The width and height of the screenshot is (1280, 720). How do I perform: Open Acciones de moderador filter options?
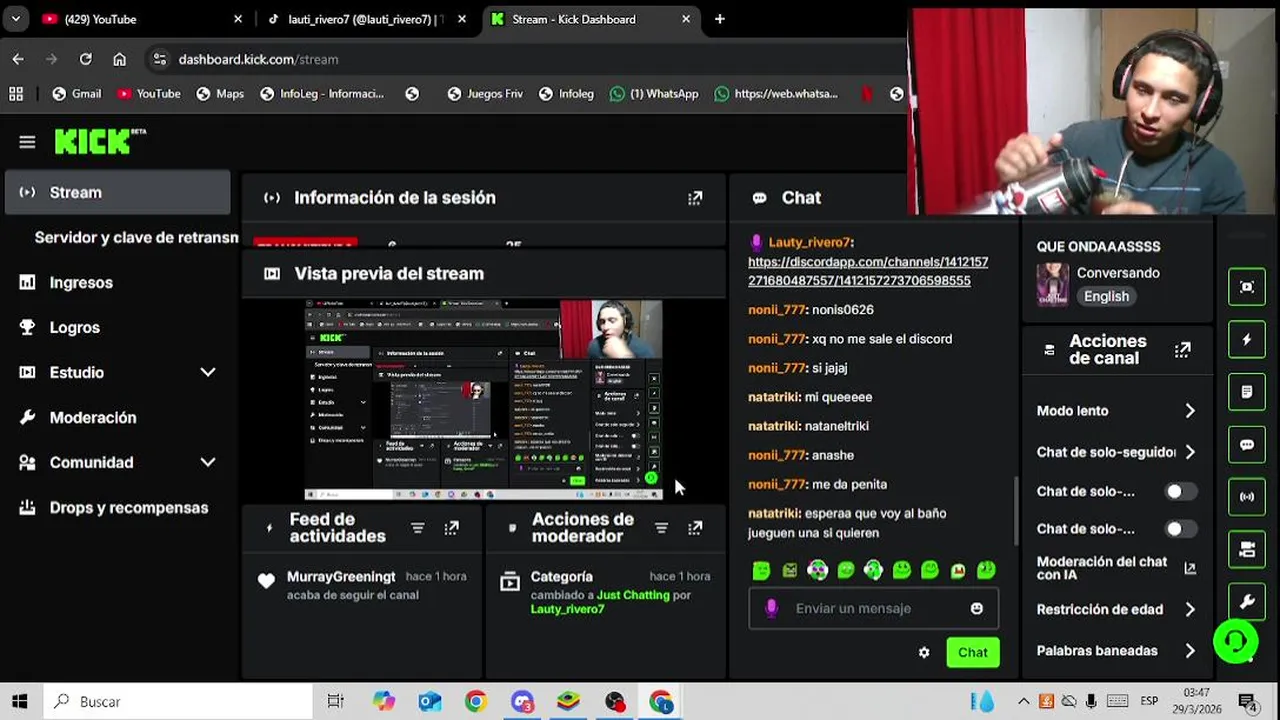[661, 528]
